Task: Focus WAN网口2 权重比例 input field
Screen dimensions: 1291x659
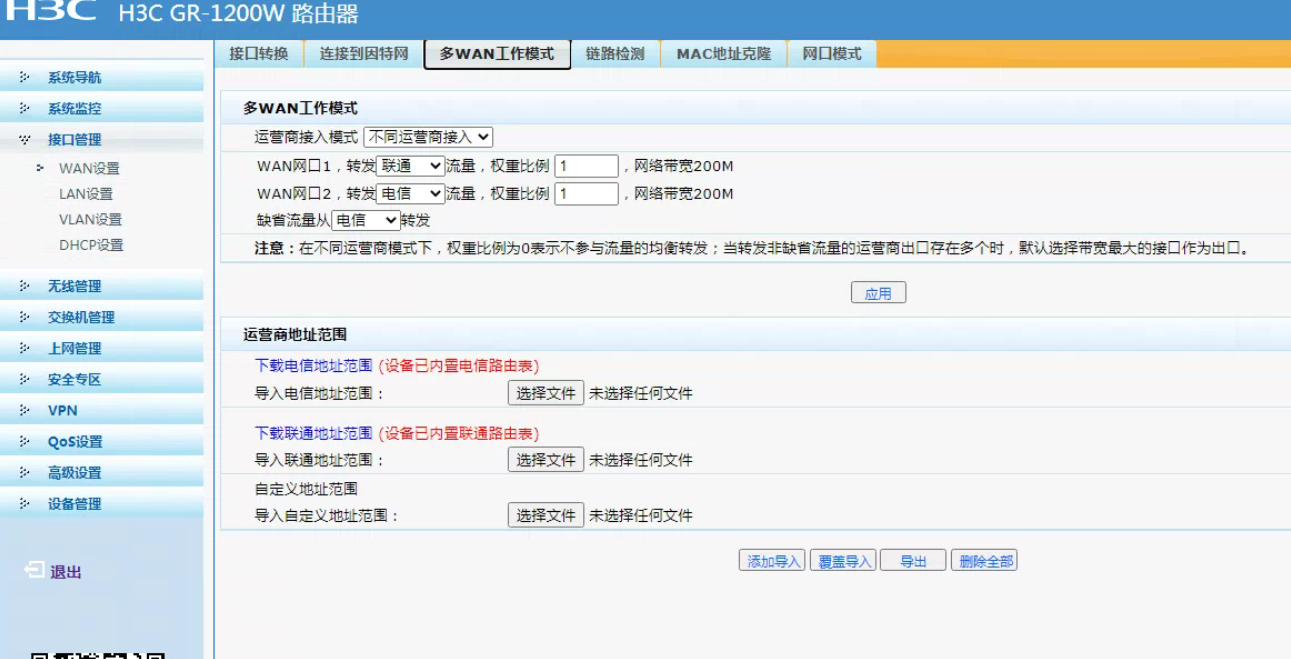Action: pos(586,194)
